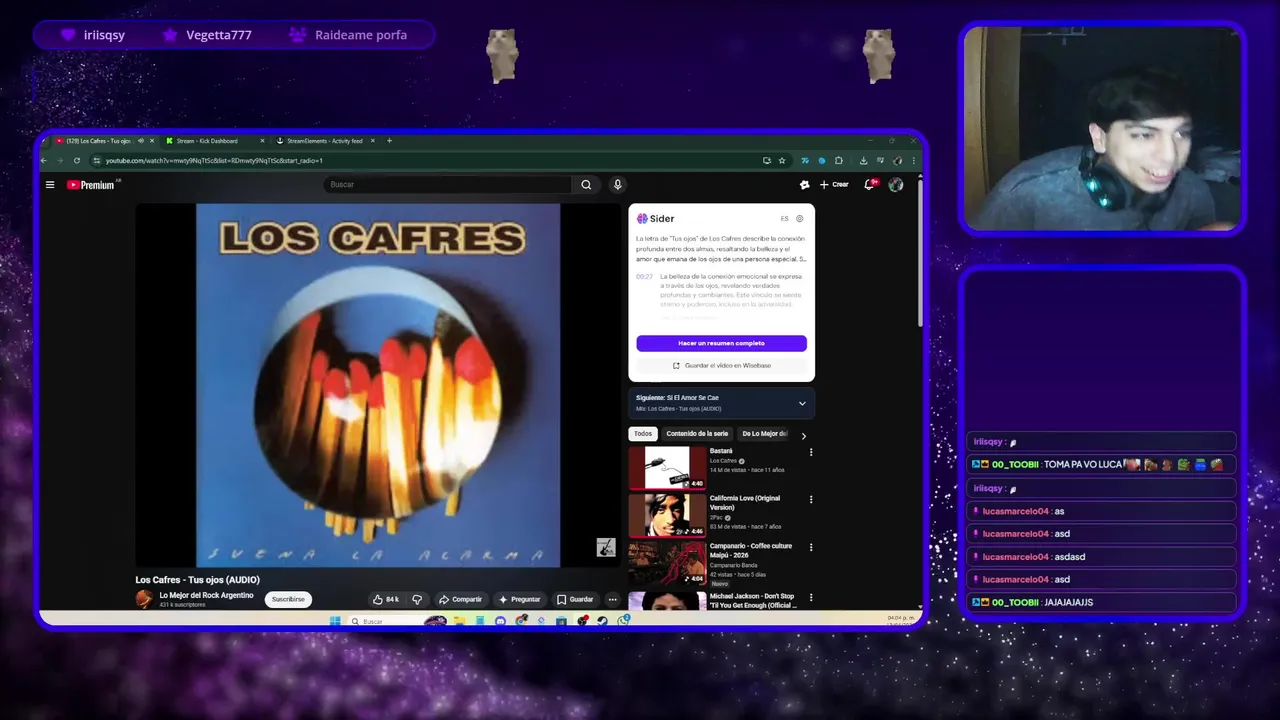Open Michael Jackson Don't Stop video title

(753, 600)
